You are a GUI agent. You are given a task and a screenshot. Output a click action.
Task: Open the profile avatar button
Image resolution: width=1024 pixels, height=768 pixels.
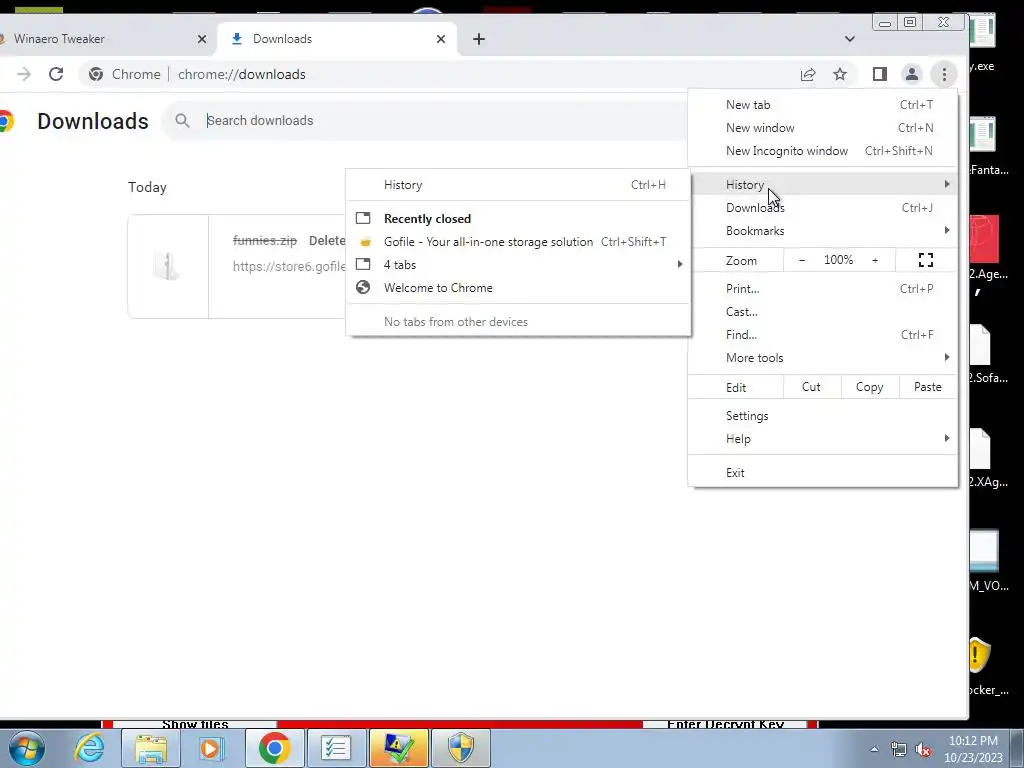point(912,74)
